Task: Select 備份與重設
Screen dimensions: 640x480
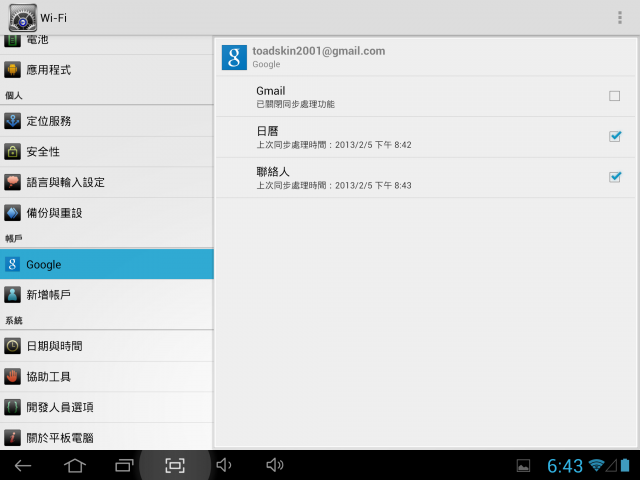Action: [107, 213]
